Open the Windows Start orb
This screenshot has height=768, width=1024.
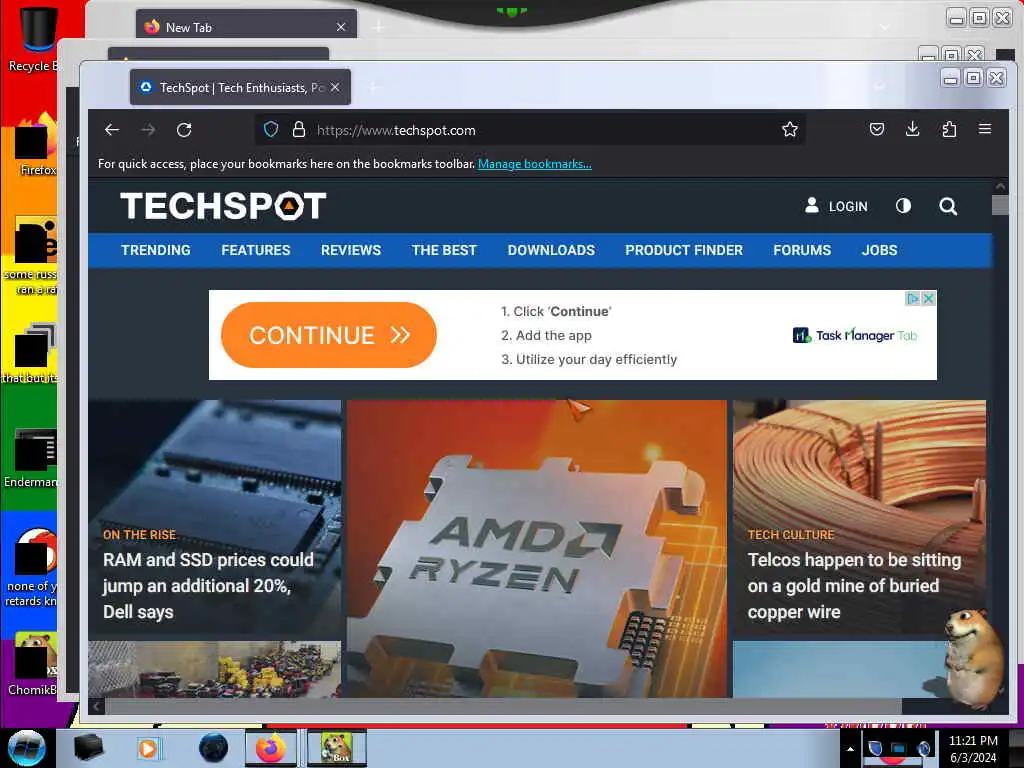27,748
